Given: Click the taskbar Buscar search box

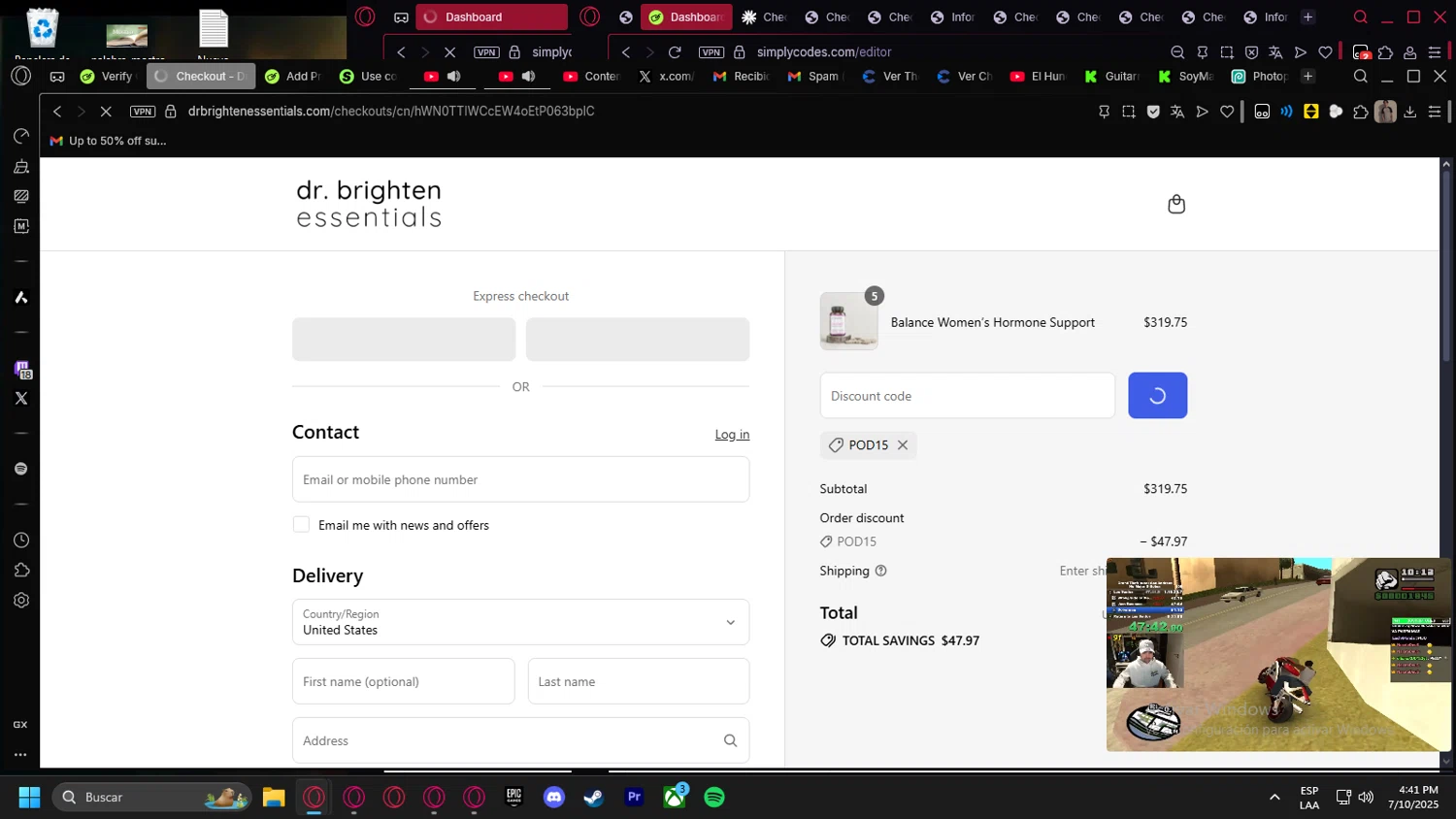Looking at the screenshot, I should point(152,798).
